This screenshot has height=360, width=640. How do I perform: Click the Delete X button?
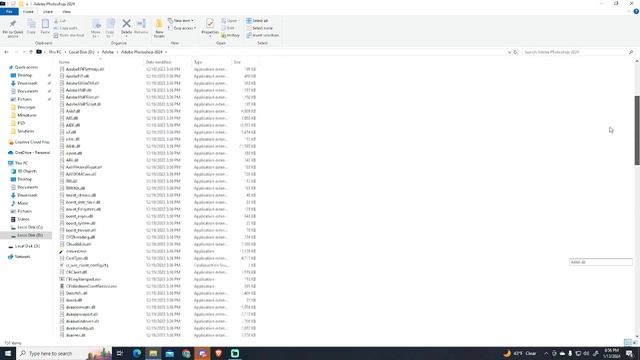tap(127, 24)
